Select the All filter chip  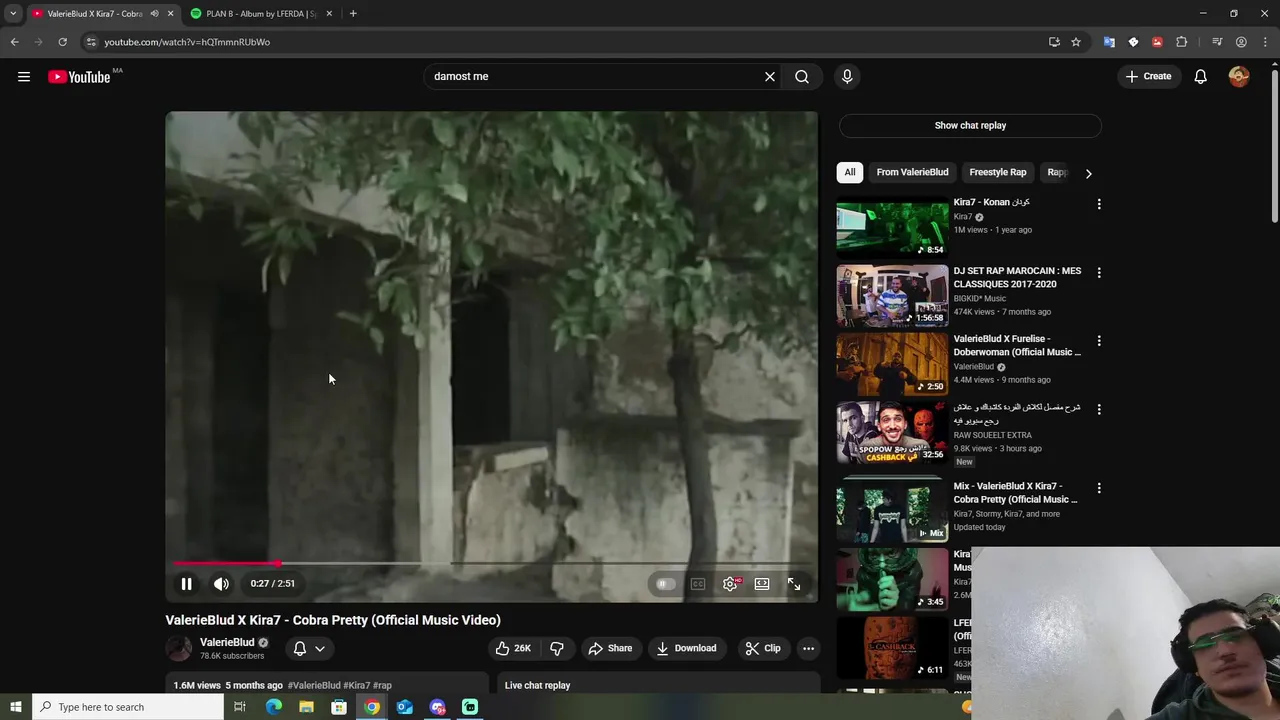849,172
